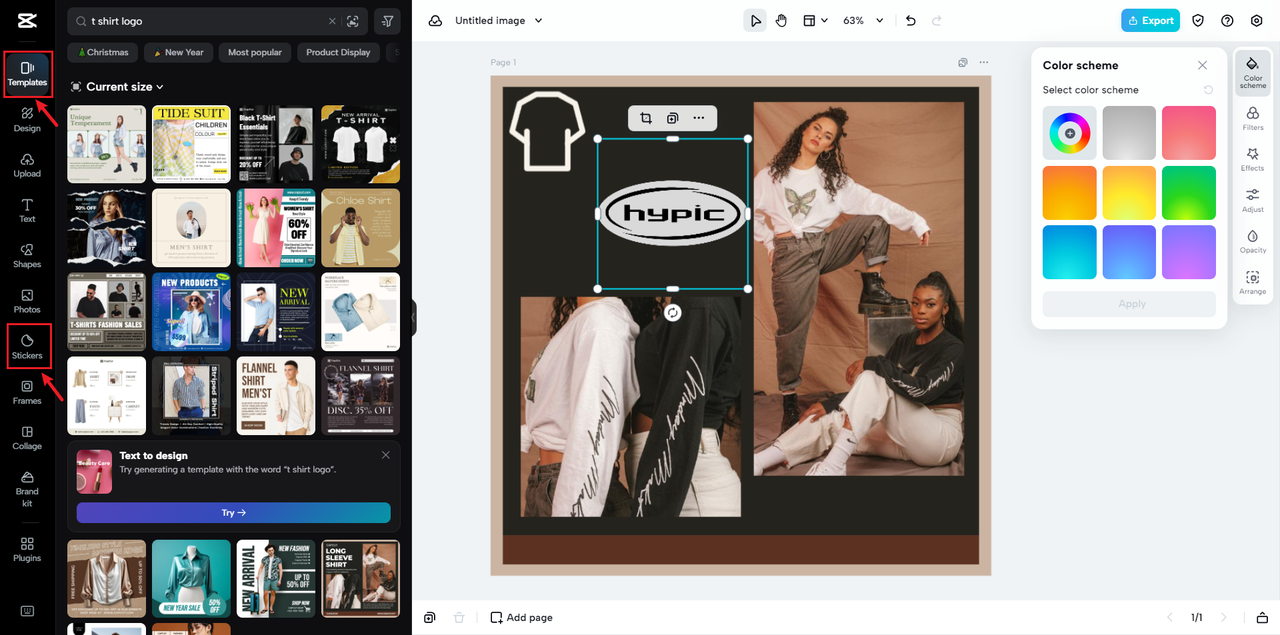The width and height of the screenshot is (1280, 635).
Task: Open the template filter button
Action: pos(387,21)
